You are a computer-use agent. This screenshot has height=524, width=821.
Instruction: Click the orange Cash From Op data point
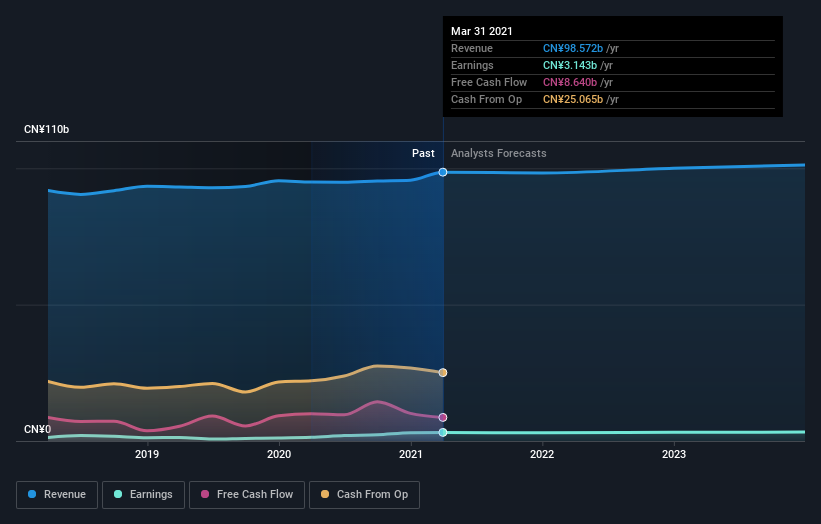click(x=443, y=373)
